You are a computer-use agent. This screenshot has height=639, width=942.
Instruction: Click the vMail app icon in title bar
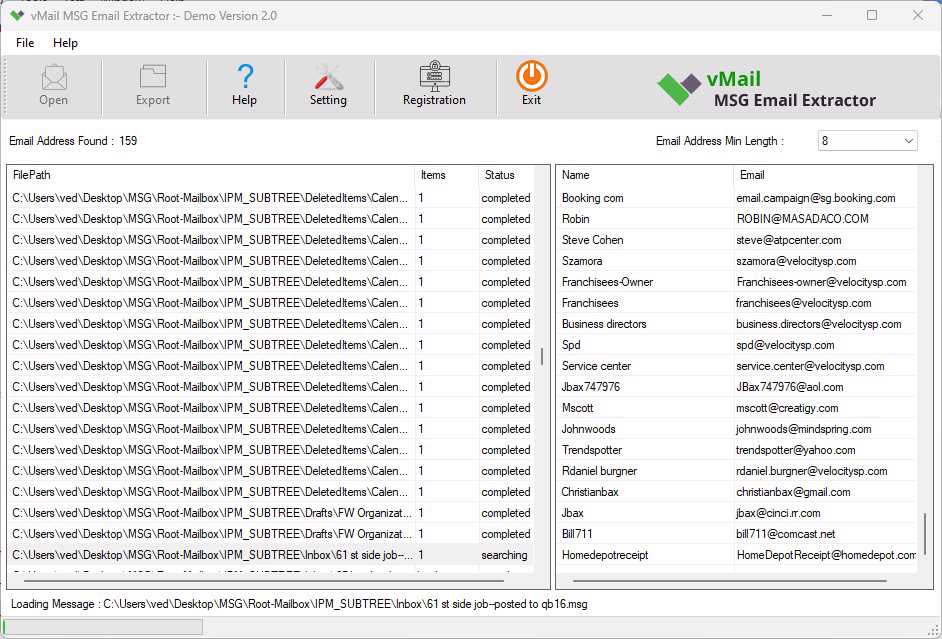pyautogui.click(x=17, y=16)
